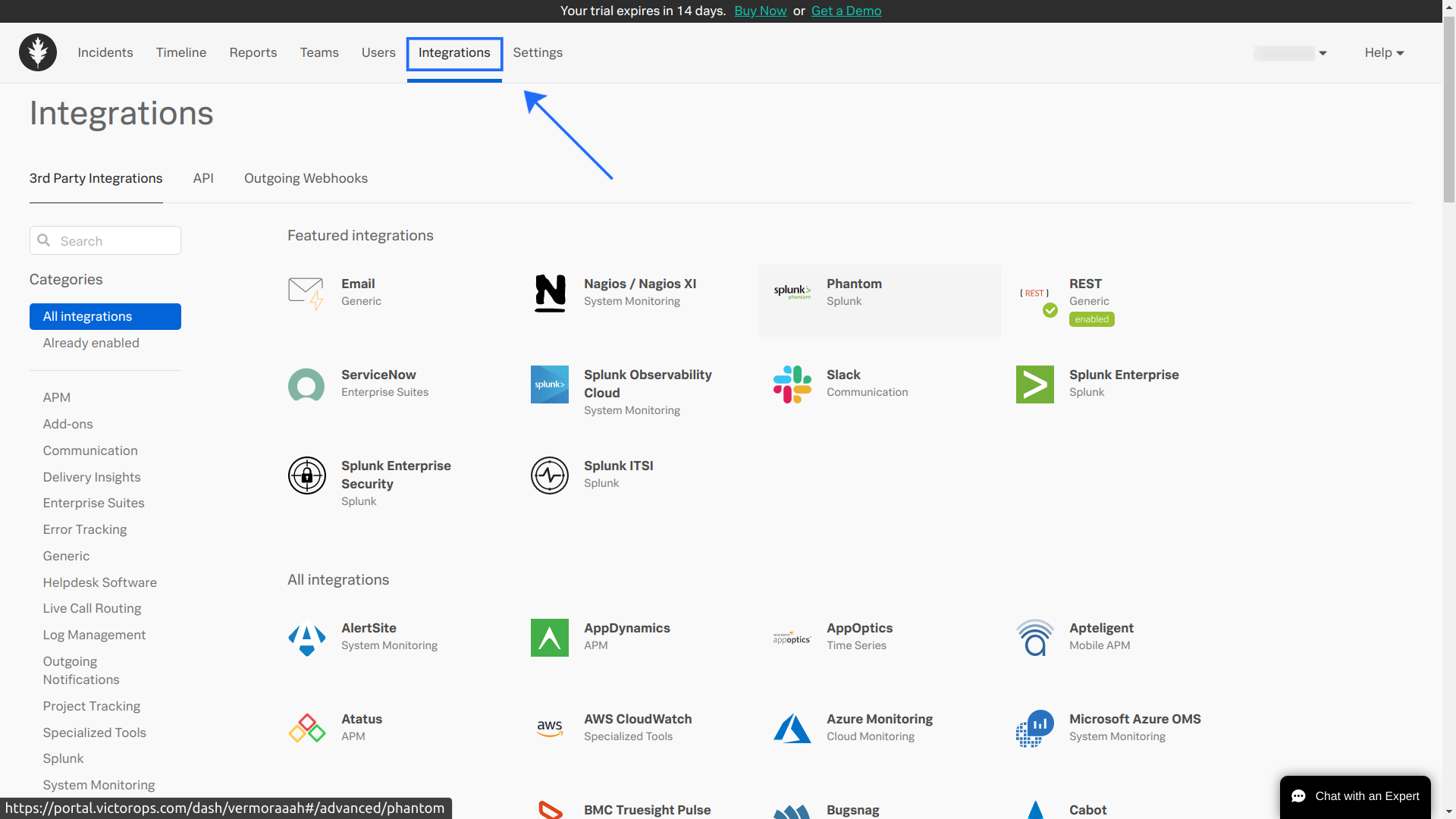Image resolution: width=1456 pixels, height=819 pixels.
Task: Click the Buy Now link
Action: (760, 11)
